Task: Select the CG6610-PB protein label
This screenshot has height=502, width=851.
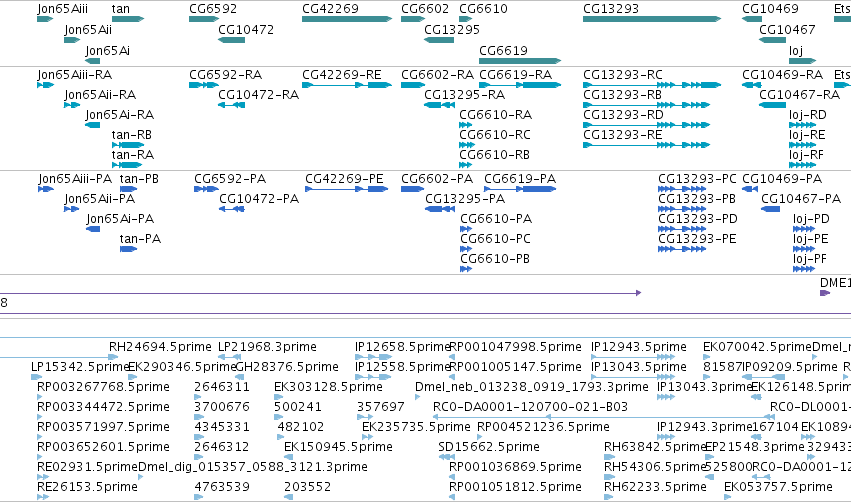Action: point(494,259)
